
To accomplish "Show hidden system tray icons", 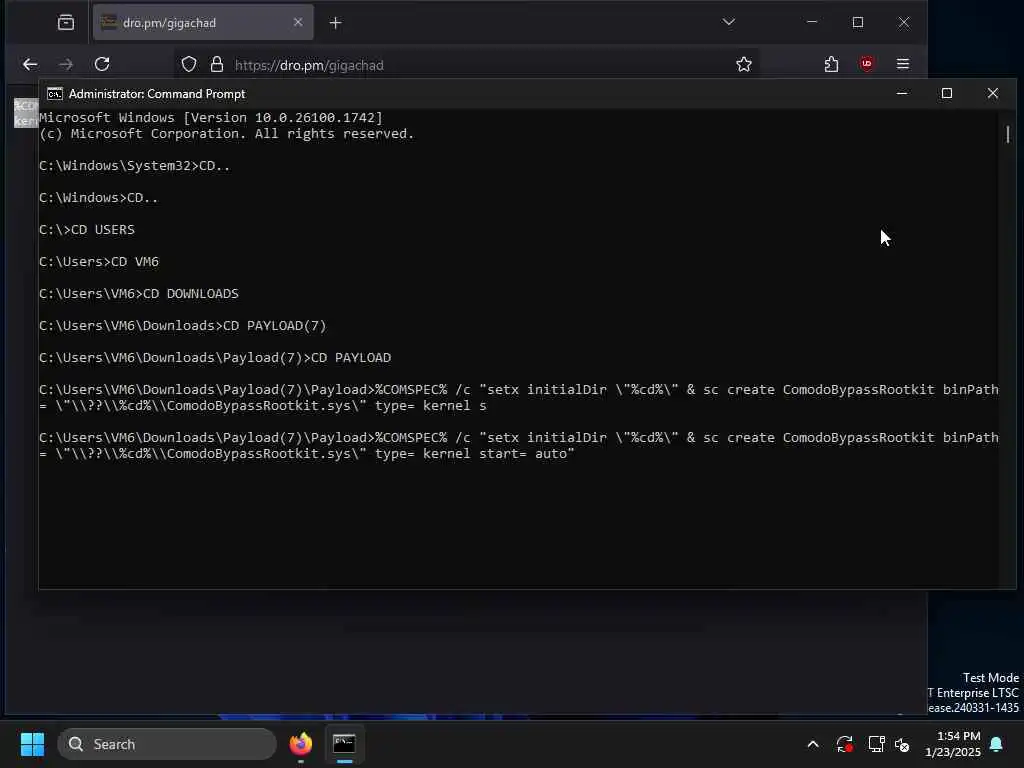I will 813,744.
